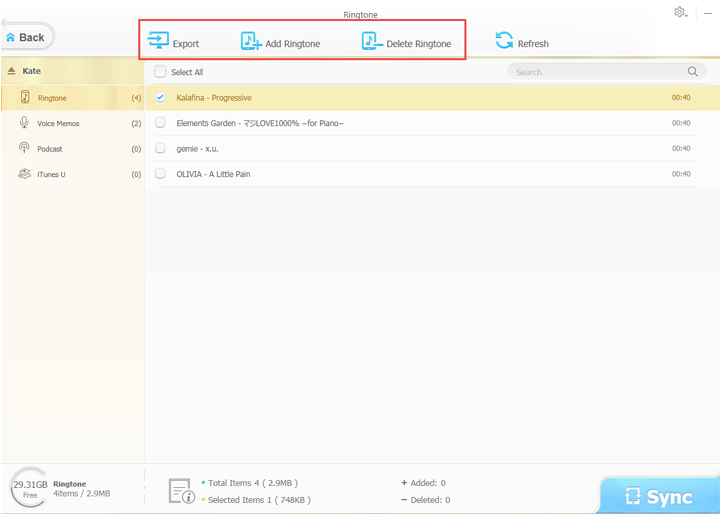723x516 pixels.
Task: Click the Back button label
Action: 31,37
